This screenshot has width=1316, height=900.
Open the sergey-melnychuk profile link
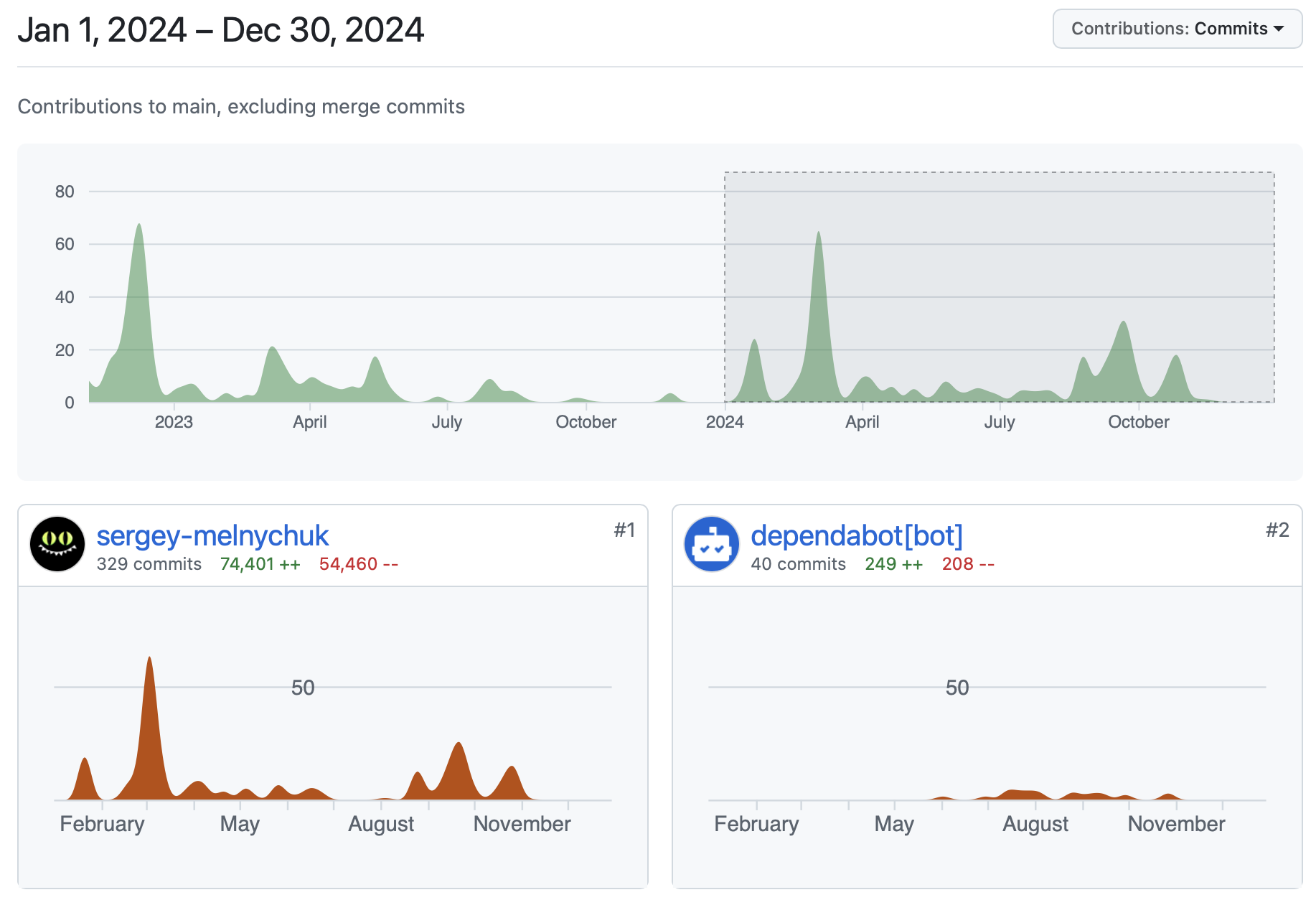tap(212, 535)
